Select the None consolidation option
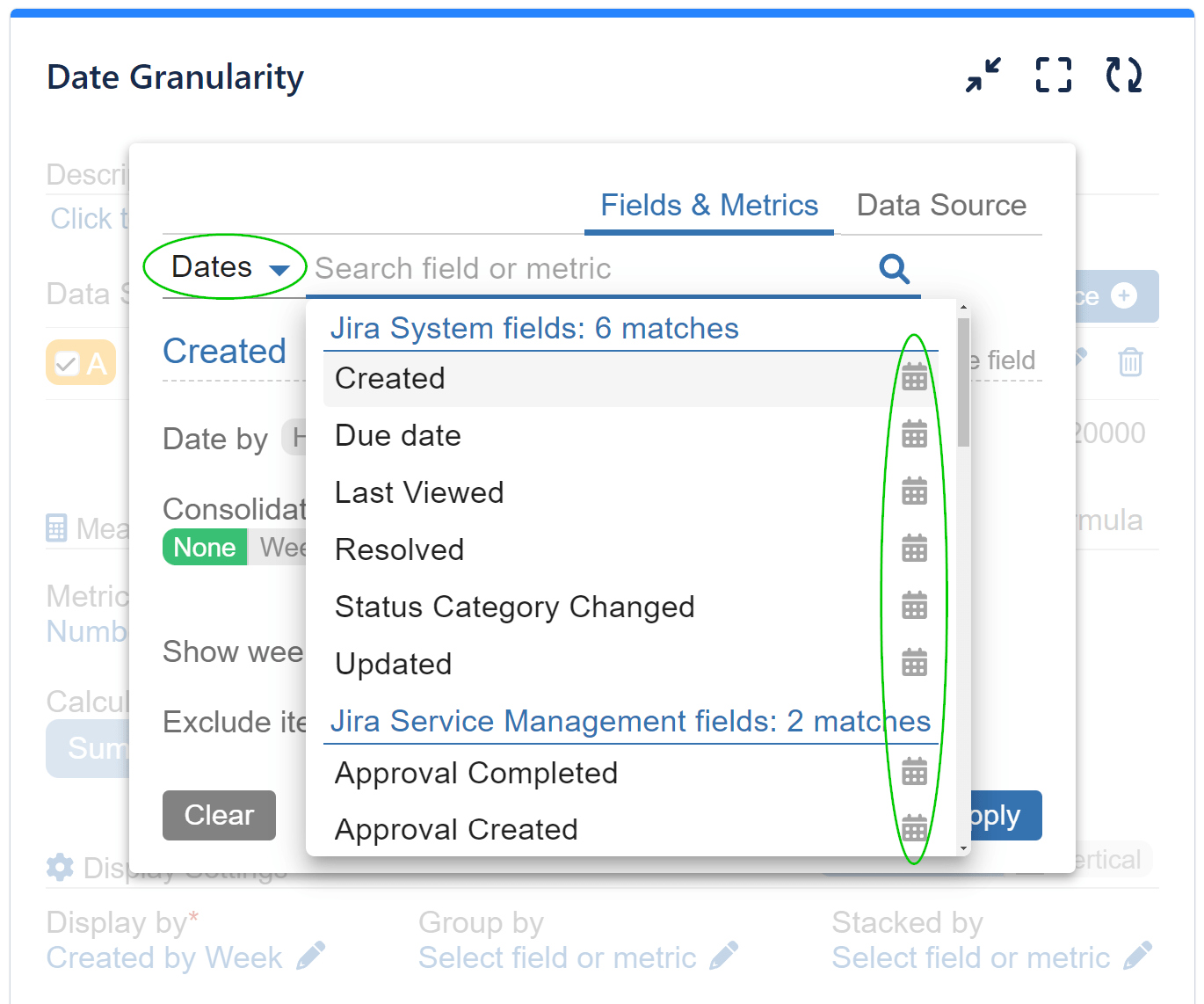This screenshot has width=1204, height=1004. pos(204,547)
